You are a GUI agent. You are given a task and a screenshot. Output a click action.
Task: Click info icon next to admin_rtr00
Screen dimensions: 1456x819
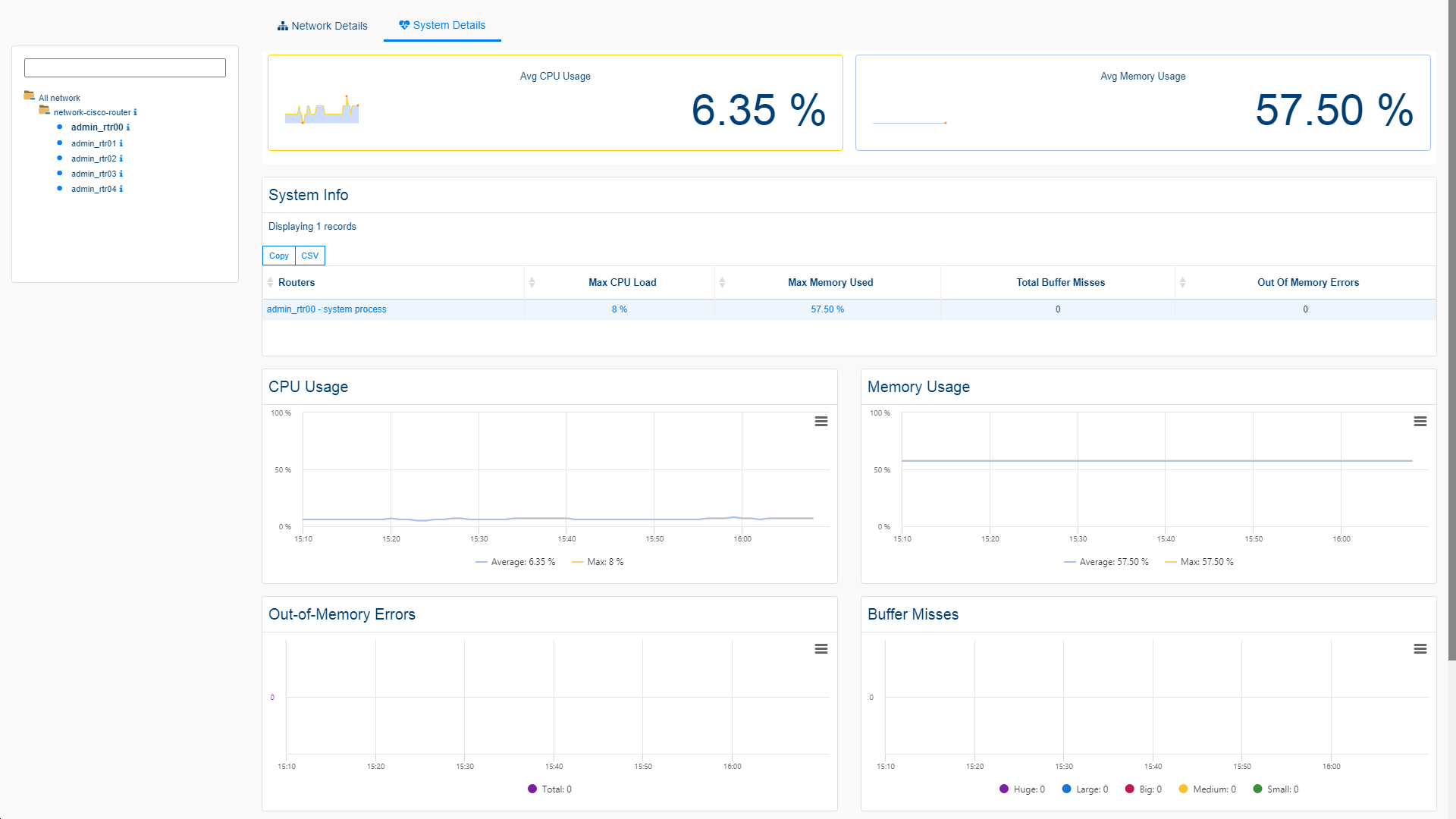pyautogui.click(x=128, y=127)
